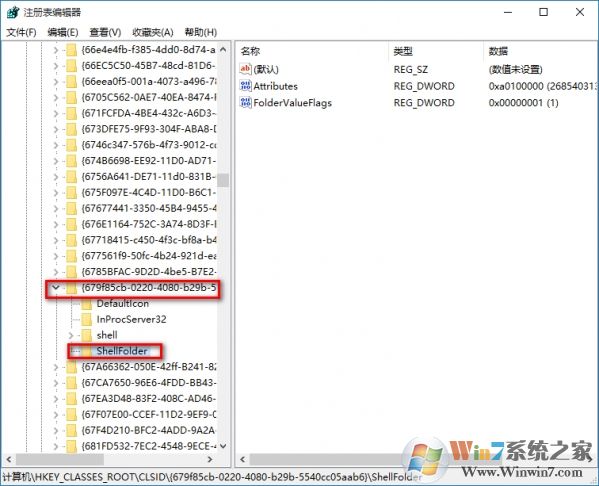Expand the {66e4e4fb-f385-4dd0 key
This screenshot has height=486, width=599.
(x=56, y=50)
